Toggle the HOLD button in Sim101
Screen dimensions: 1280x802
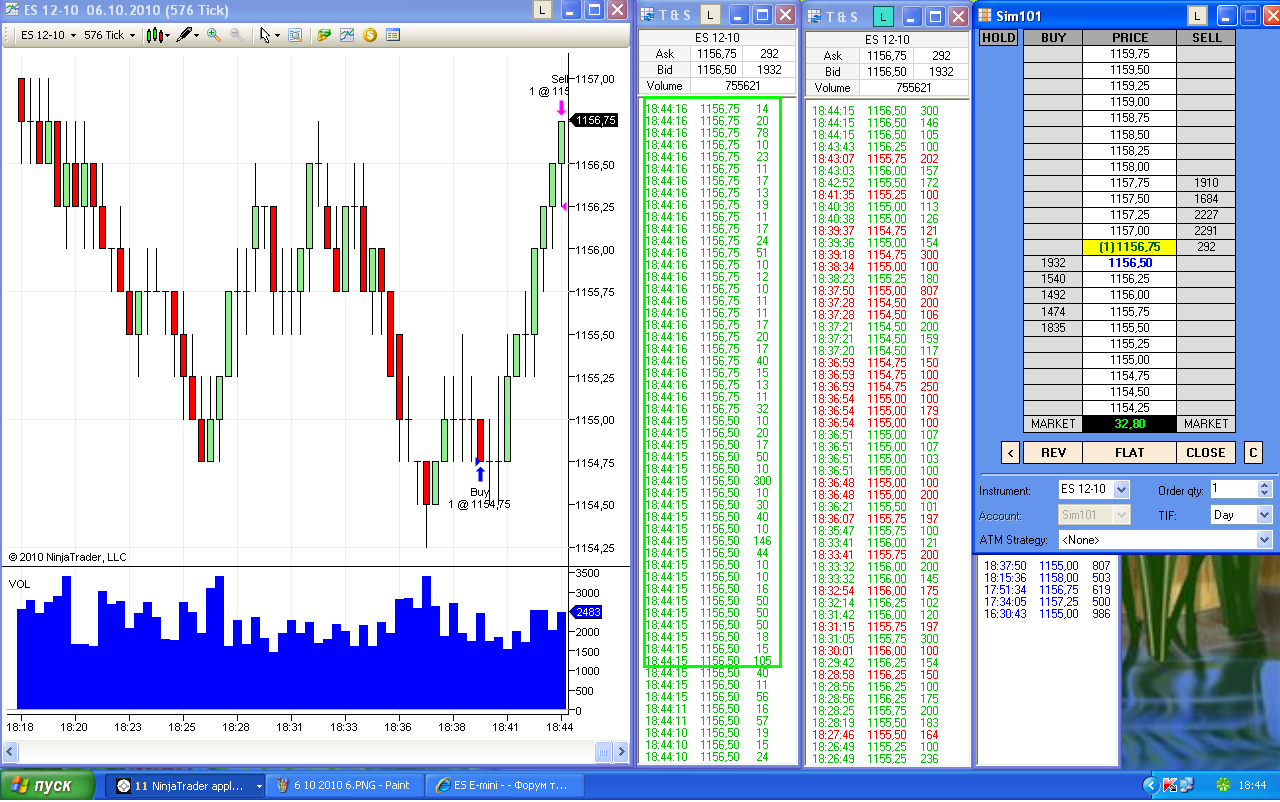(x=998, y=37)
